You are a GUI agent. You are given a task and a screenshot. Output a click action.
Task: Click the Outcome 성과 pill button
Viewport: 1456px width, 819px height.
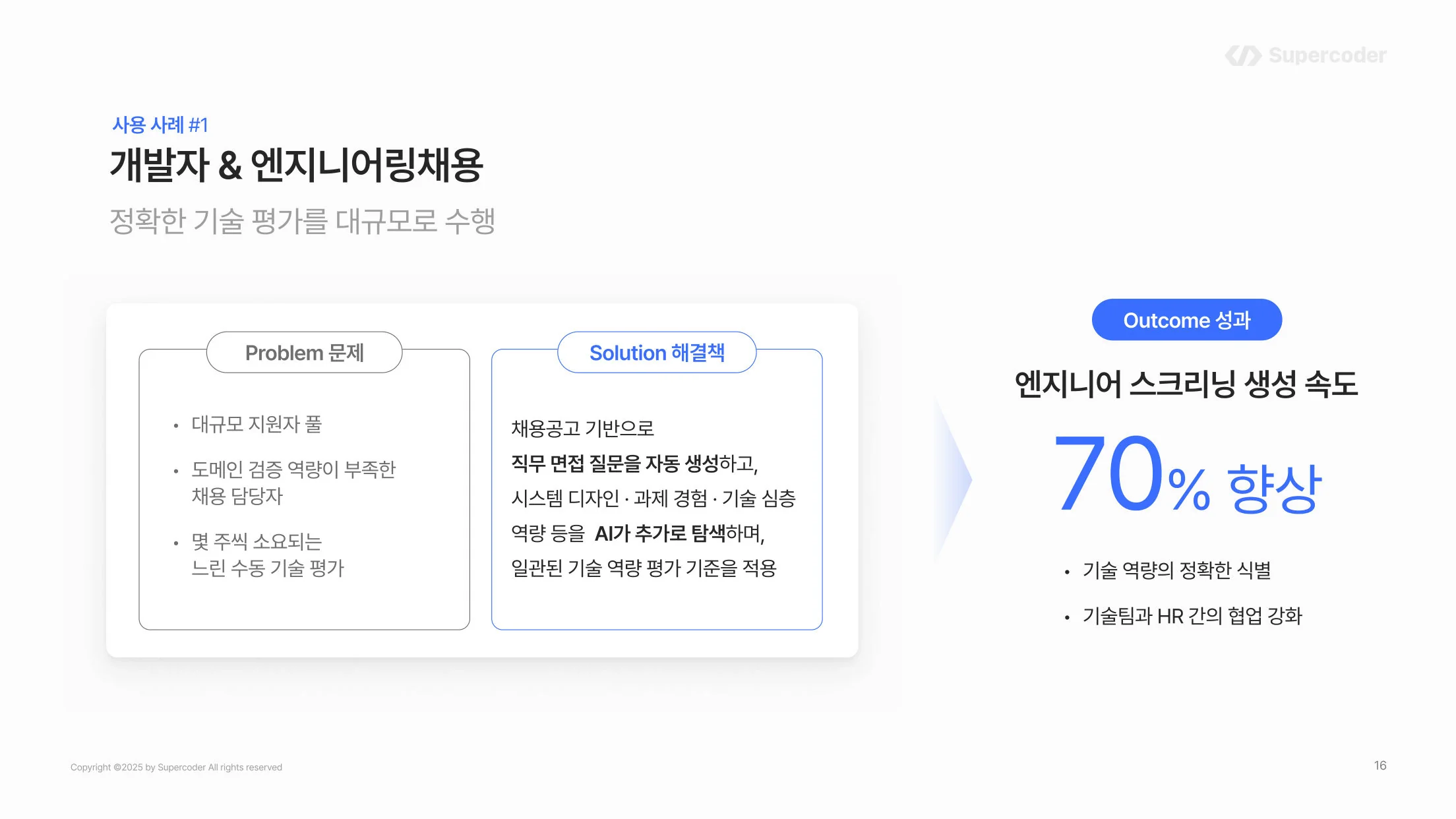[x=1187, y=320]
